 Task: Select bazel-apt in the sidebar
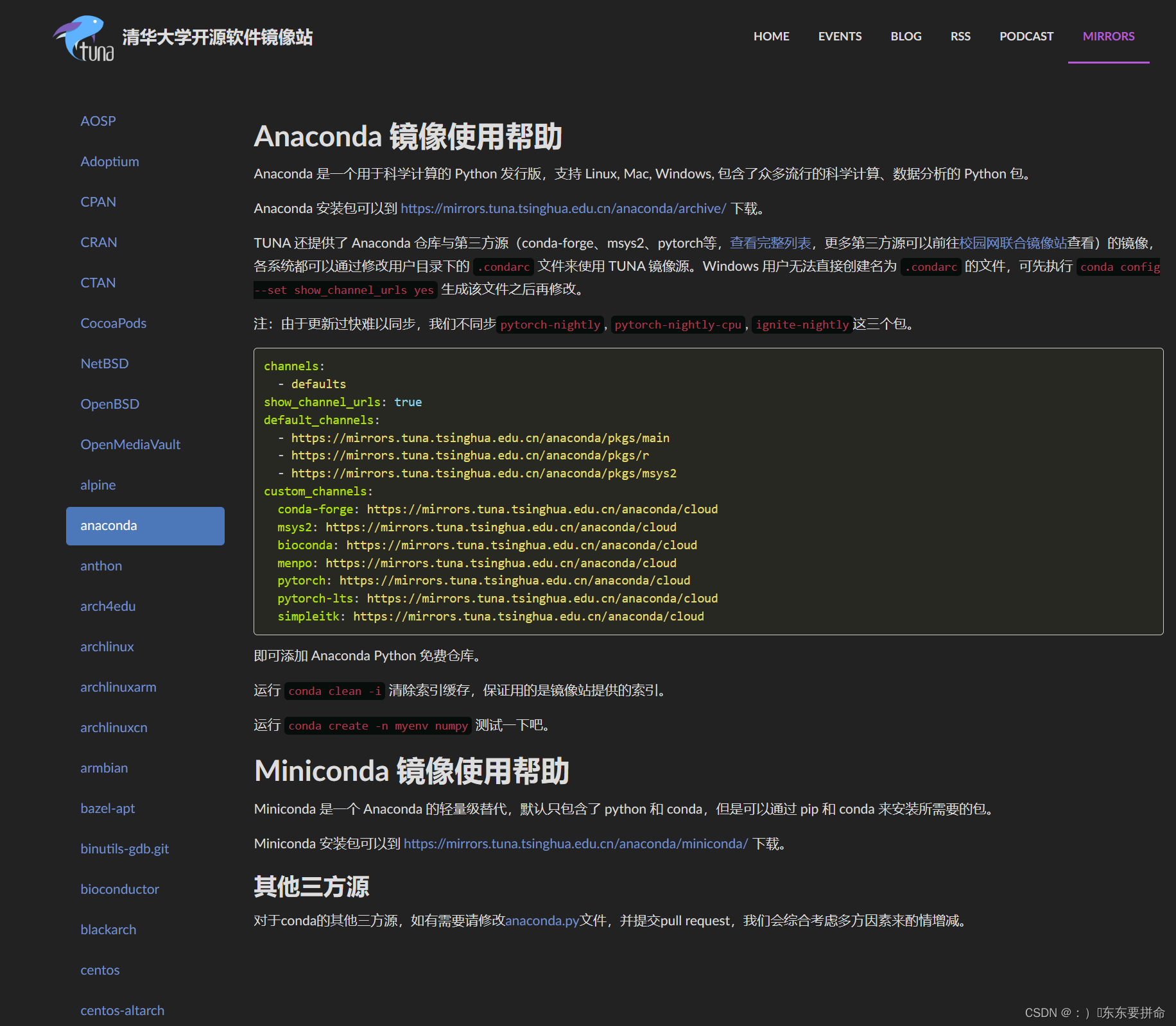click(x=108, y=808)
